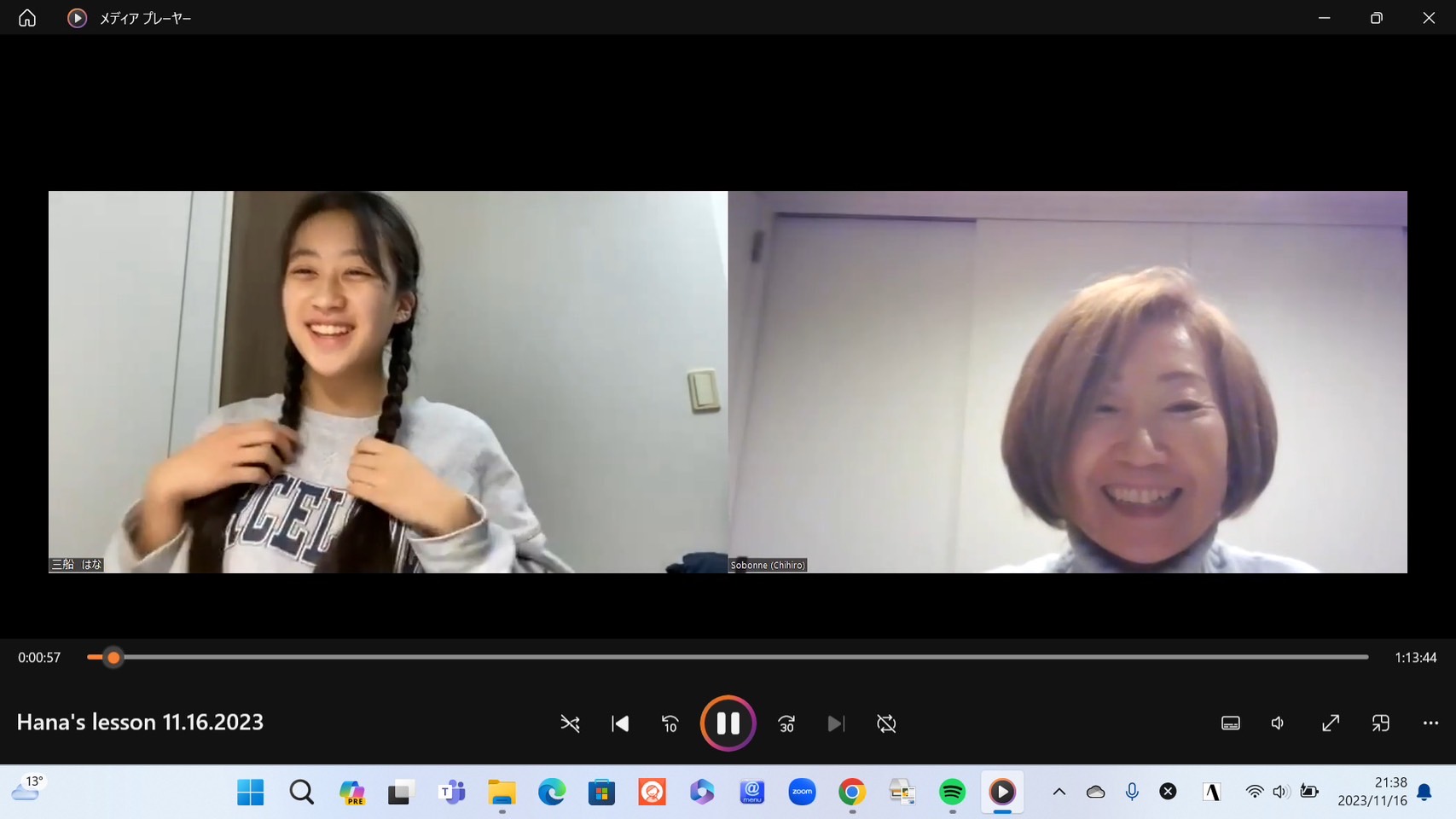The width and height of the screenshot is (1456, 819).
Task: Toggle shuffle mode
Action: [570, 723]
